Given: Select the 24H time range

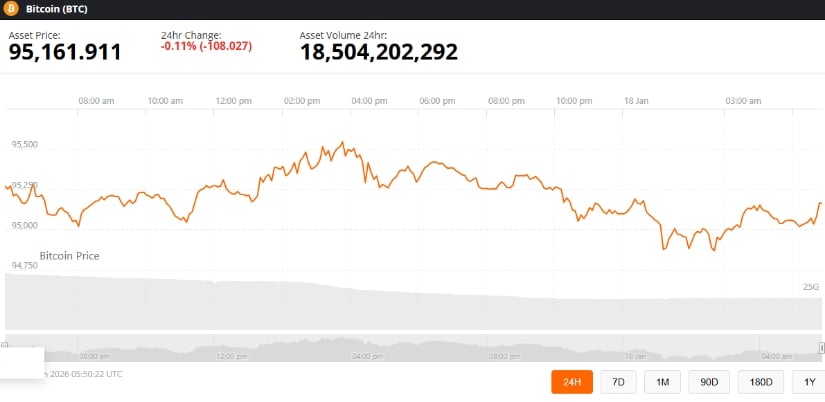Looking at the screenshot, I should click(572, 382).
